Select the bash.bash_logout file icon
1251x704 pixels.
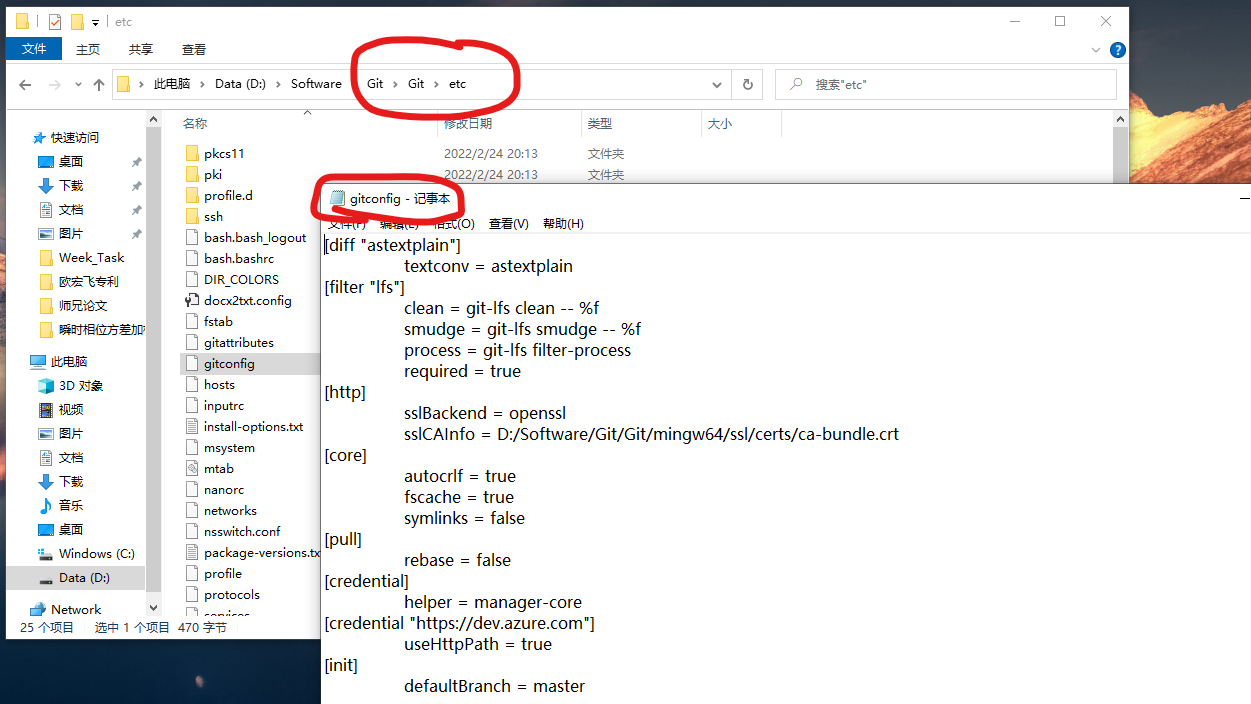pos(193,238)
